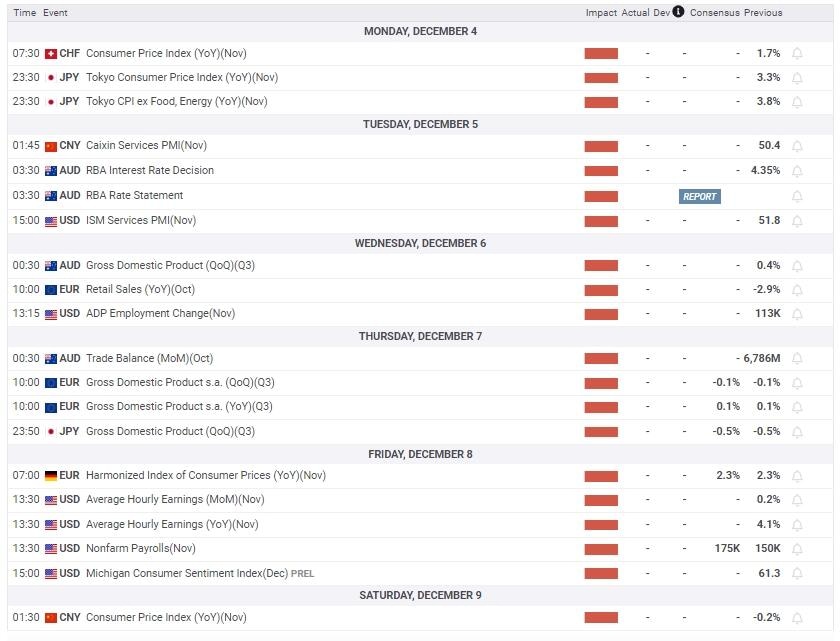Toggle alert bell for JPY Gross Domestic Product
The height and width of the screenshot is (641, 840).
[x=797, y=432]
